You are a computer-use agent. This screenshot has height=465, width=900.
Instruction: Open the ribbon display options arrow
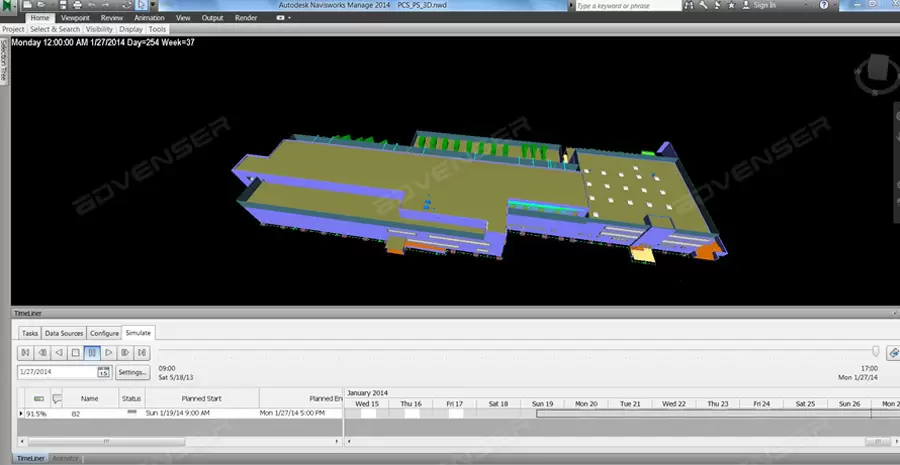289,18
